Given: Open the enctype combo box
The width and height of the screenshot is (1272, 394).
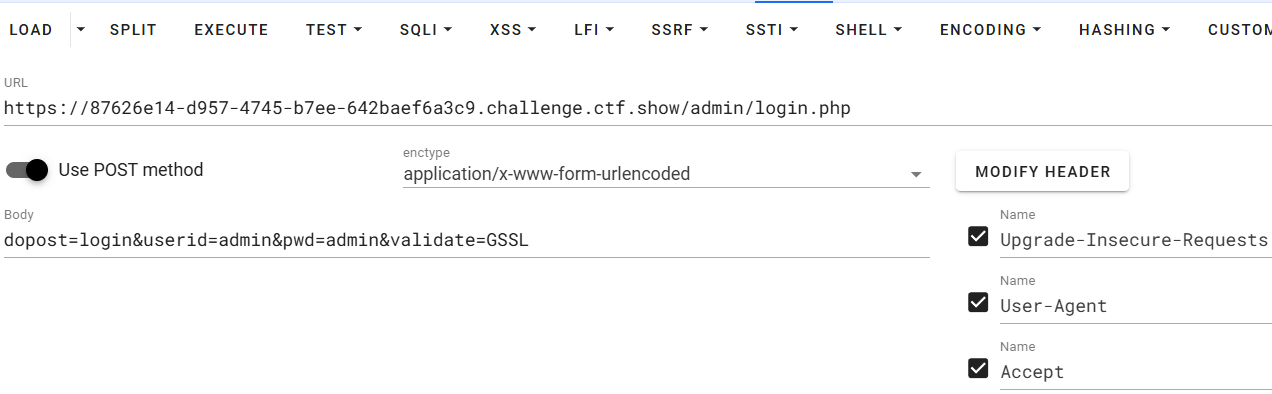Looking at the screenshot, I should tap(666, 174).
